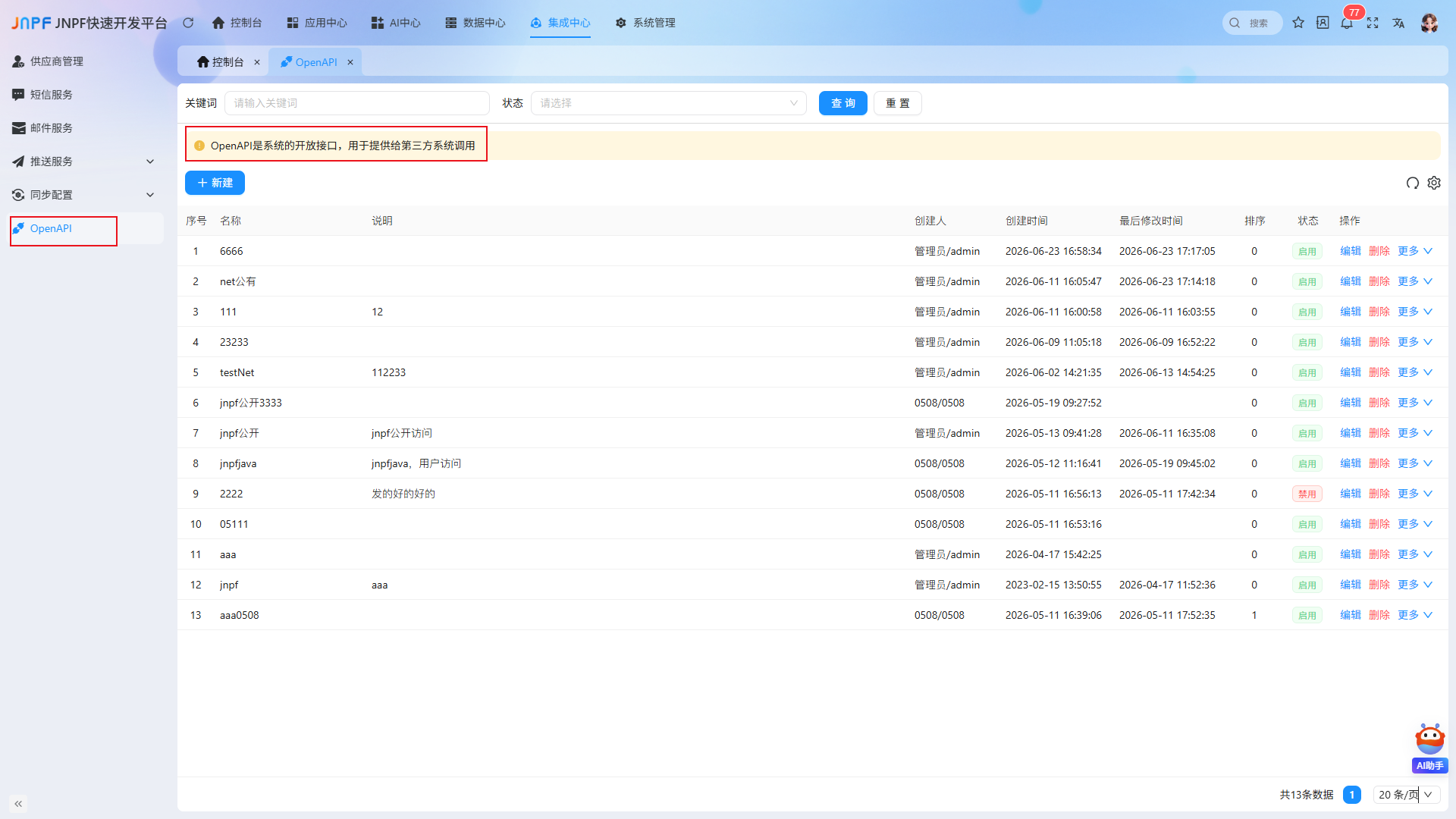Screen dimensions: 1456x819
Task: Delete the row named net公有
Action: pos(1379,281)
